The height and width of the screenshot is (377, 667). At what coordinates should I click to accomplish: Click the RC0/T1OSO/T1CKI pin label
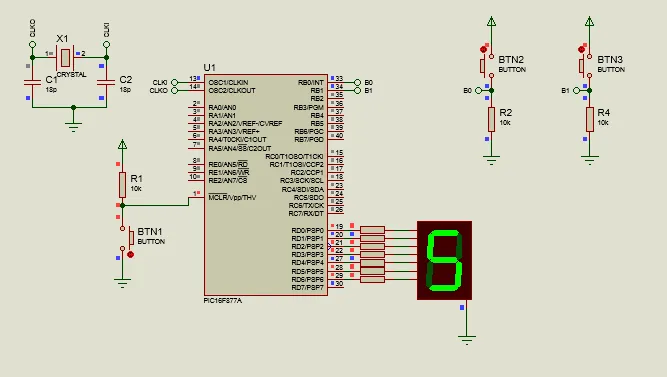[x=295, y=157]
